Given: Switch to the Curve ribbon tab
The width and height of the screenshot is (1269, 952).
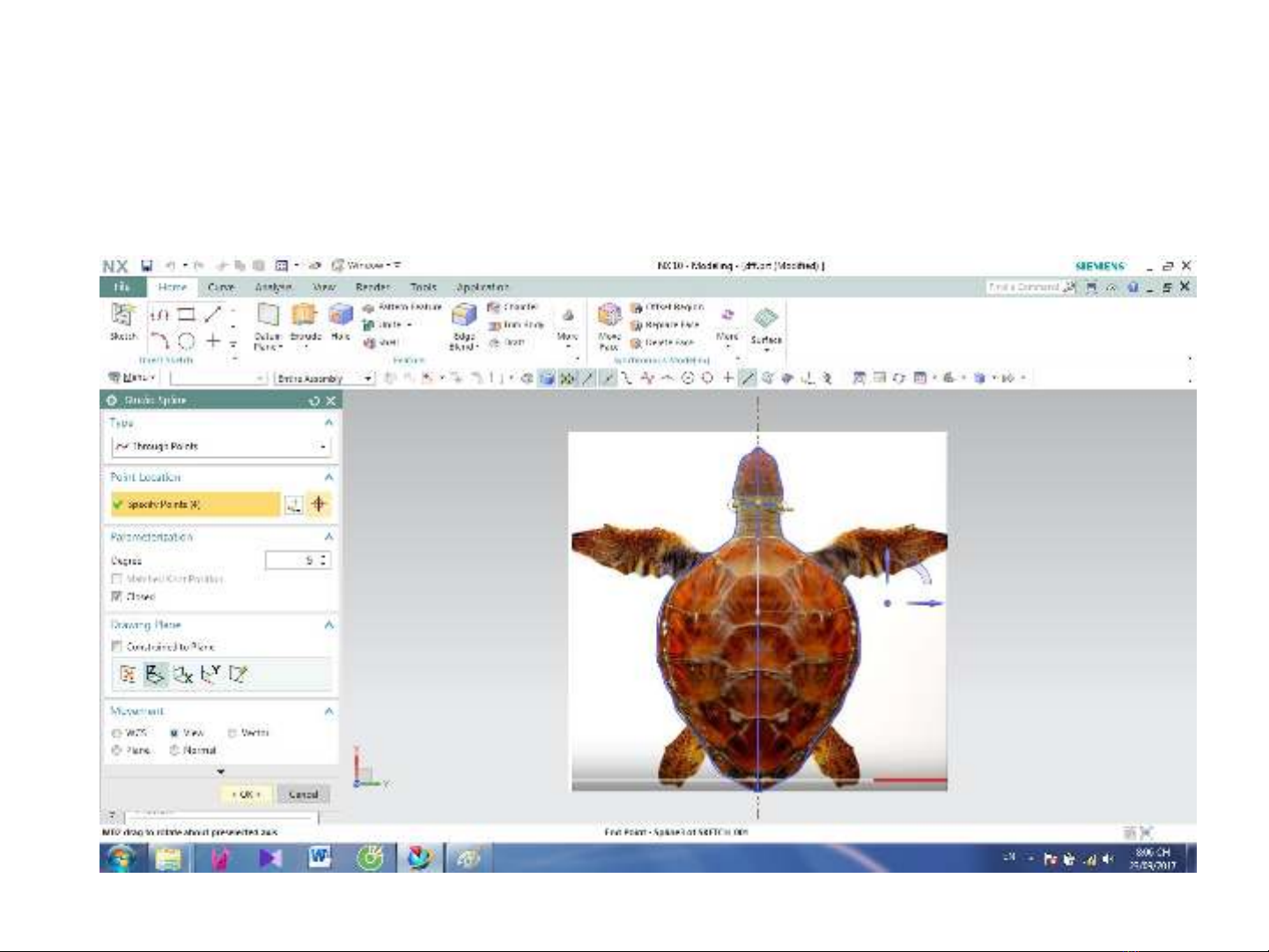Looking at the screenshot, I should coord(221,287).
